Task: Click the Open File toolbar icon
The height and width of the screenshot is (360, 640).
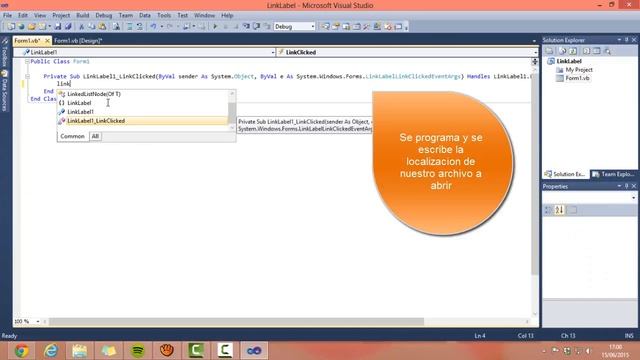Action: coord(31,27)
